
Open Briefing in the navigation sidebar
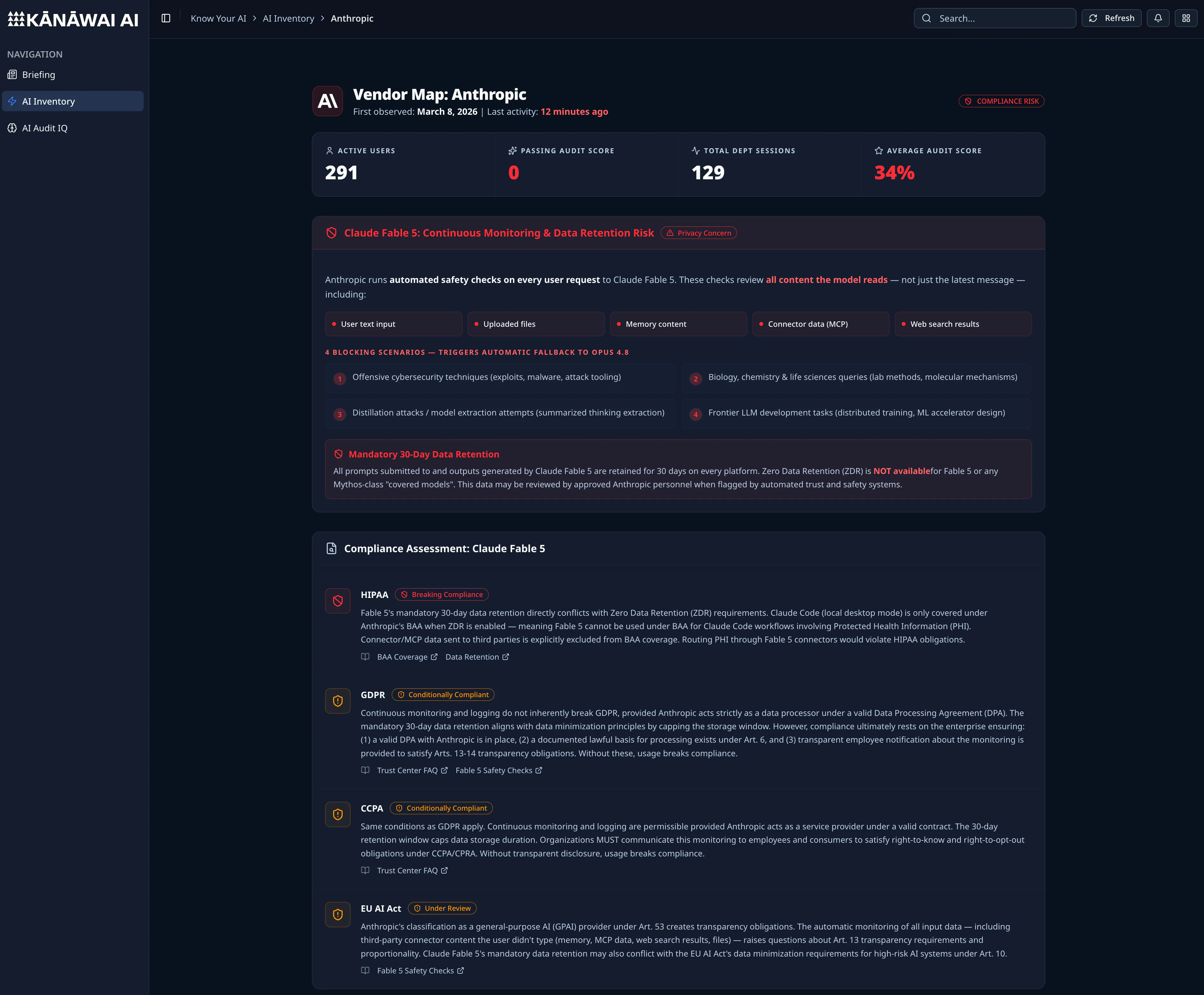pos(73,74)
